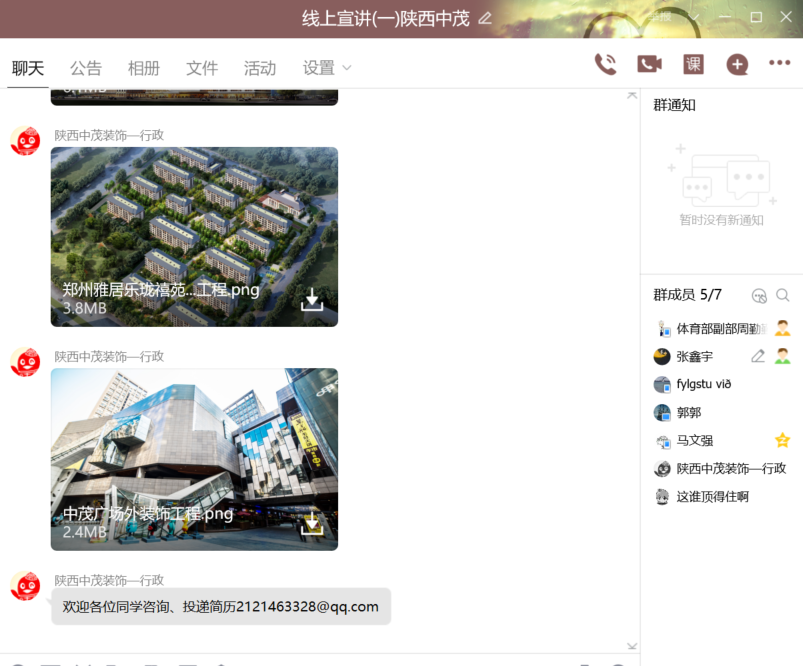
Task: Jump to latest message via bottom arrow
Action: click(x=631, y=646)
